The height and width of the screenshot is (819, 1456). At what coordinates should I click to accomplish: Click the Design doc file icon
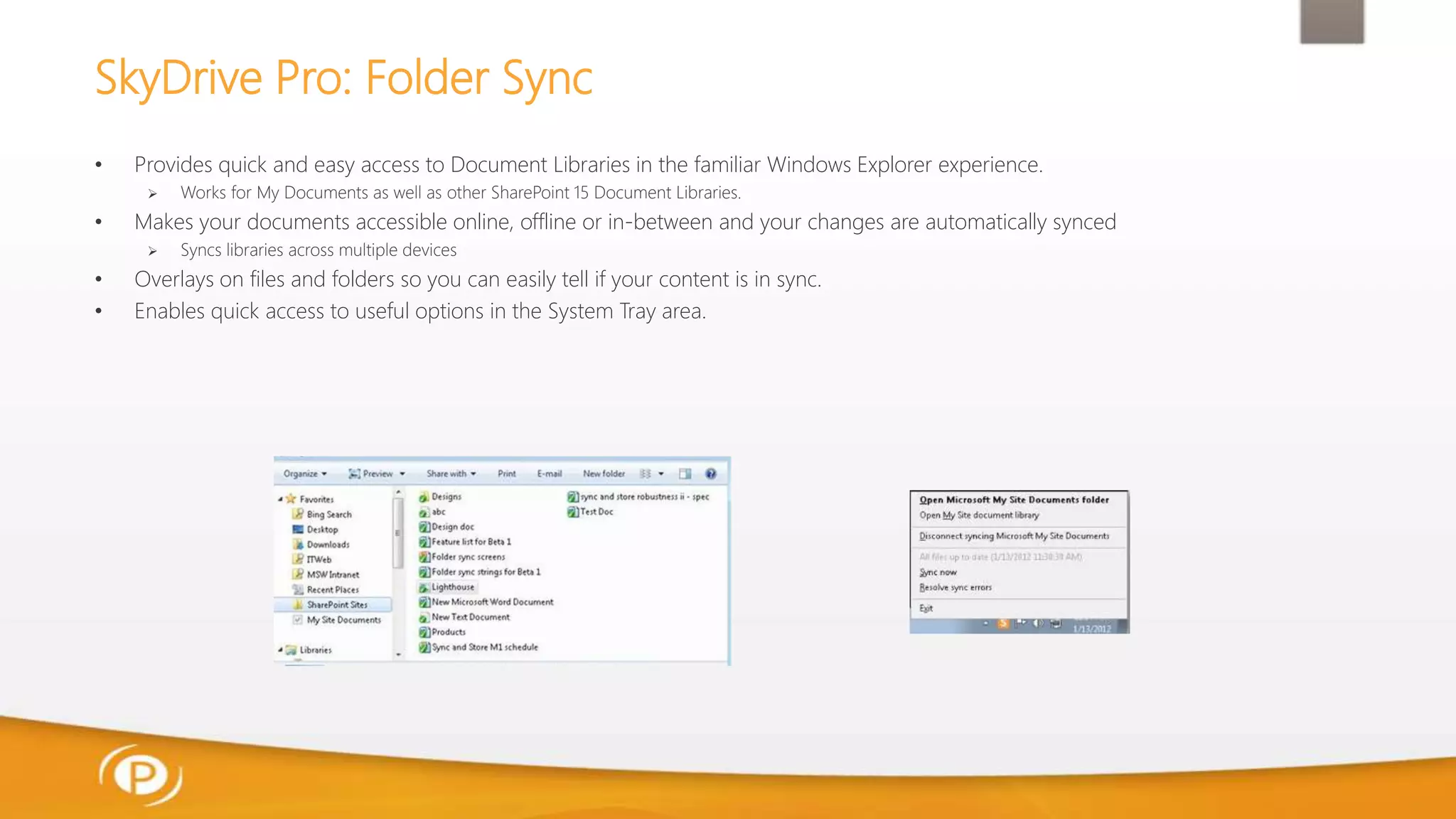tap(424, 527)
